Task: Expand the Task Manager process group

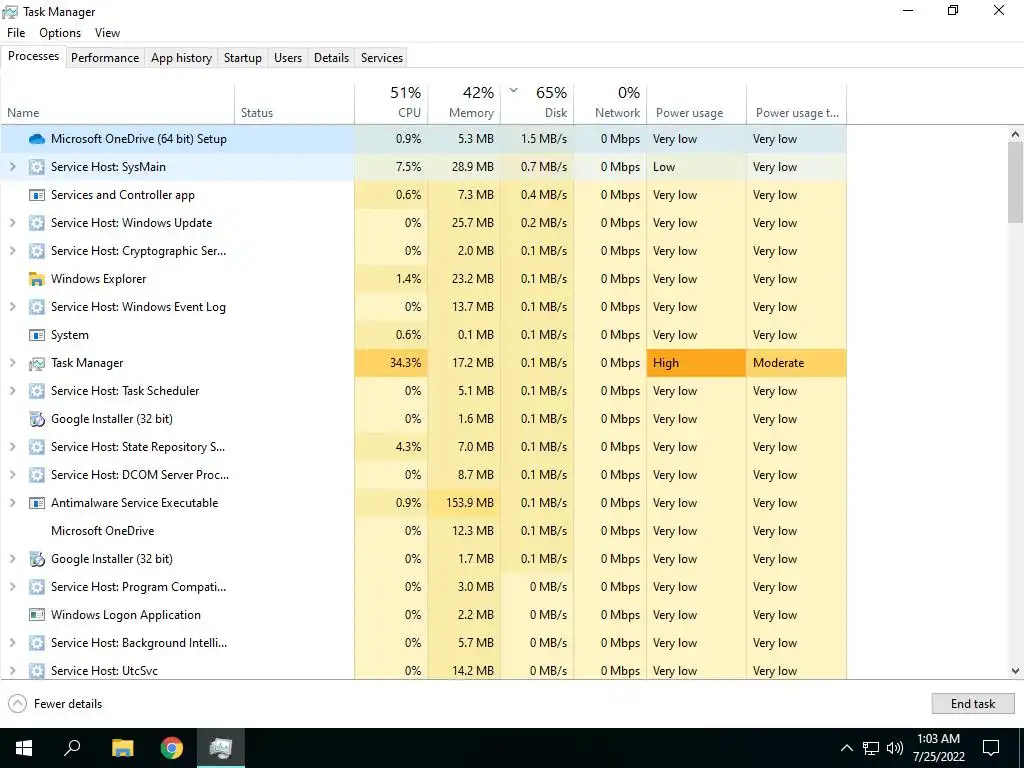Action: pyautogui.click(x=12, y=363)
